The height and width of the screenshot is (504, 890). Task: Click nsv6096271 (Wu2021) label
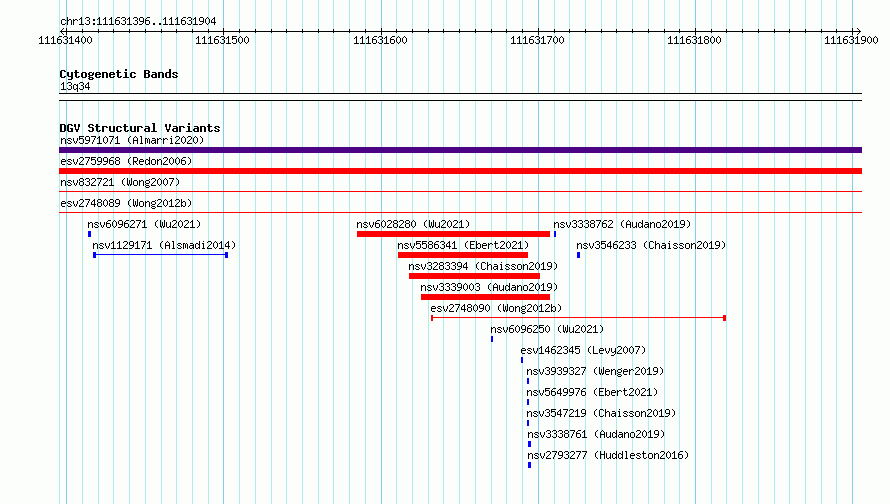click(x=144, y=224)
